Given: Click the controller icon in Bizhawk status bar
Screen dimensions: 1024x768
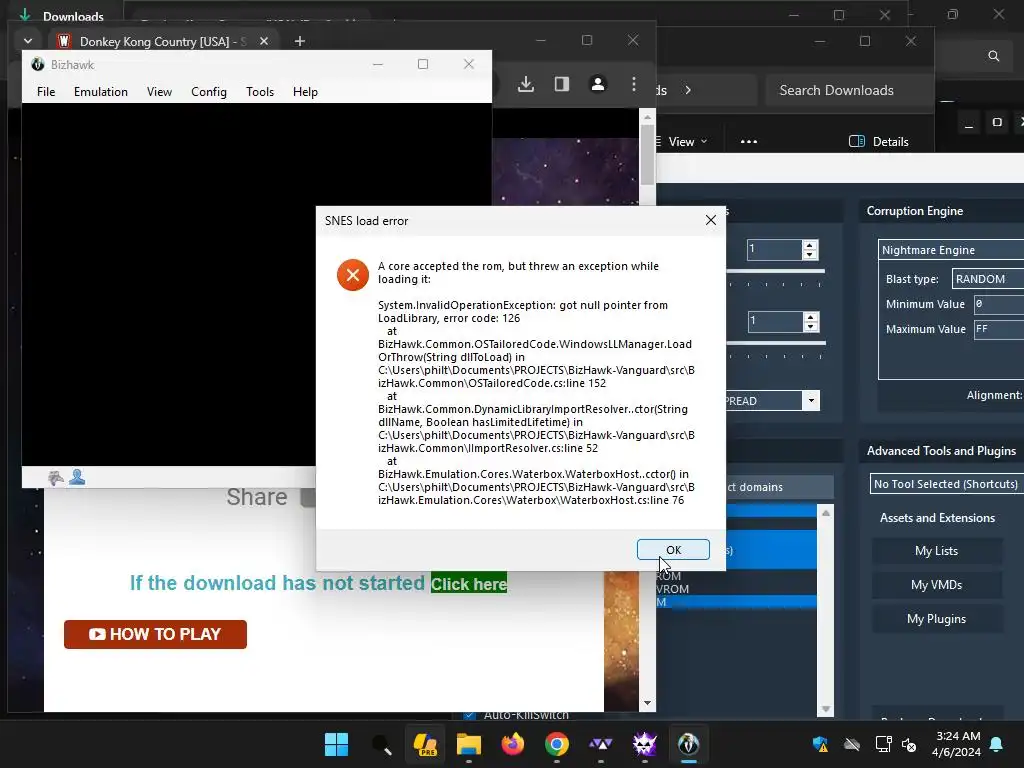Looking at the screenshot, I should 56,478.
